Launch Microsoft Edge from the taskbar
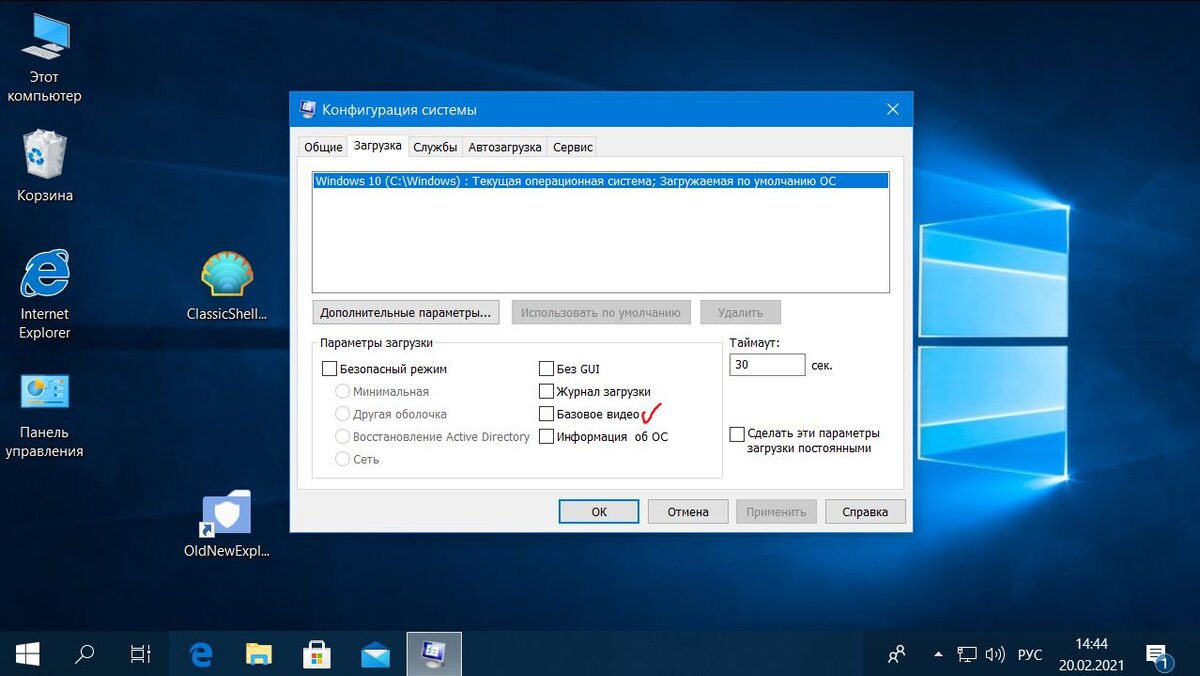This screenshot has height=676, width=1200. click(x=201, y=654)
